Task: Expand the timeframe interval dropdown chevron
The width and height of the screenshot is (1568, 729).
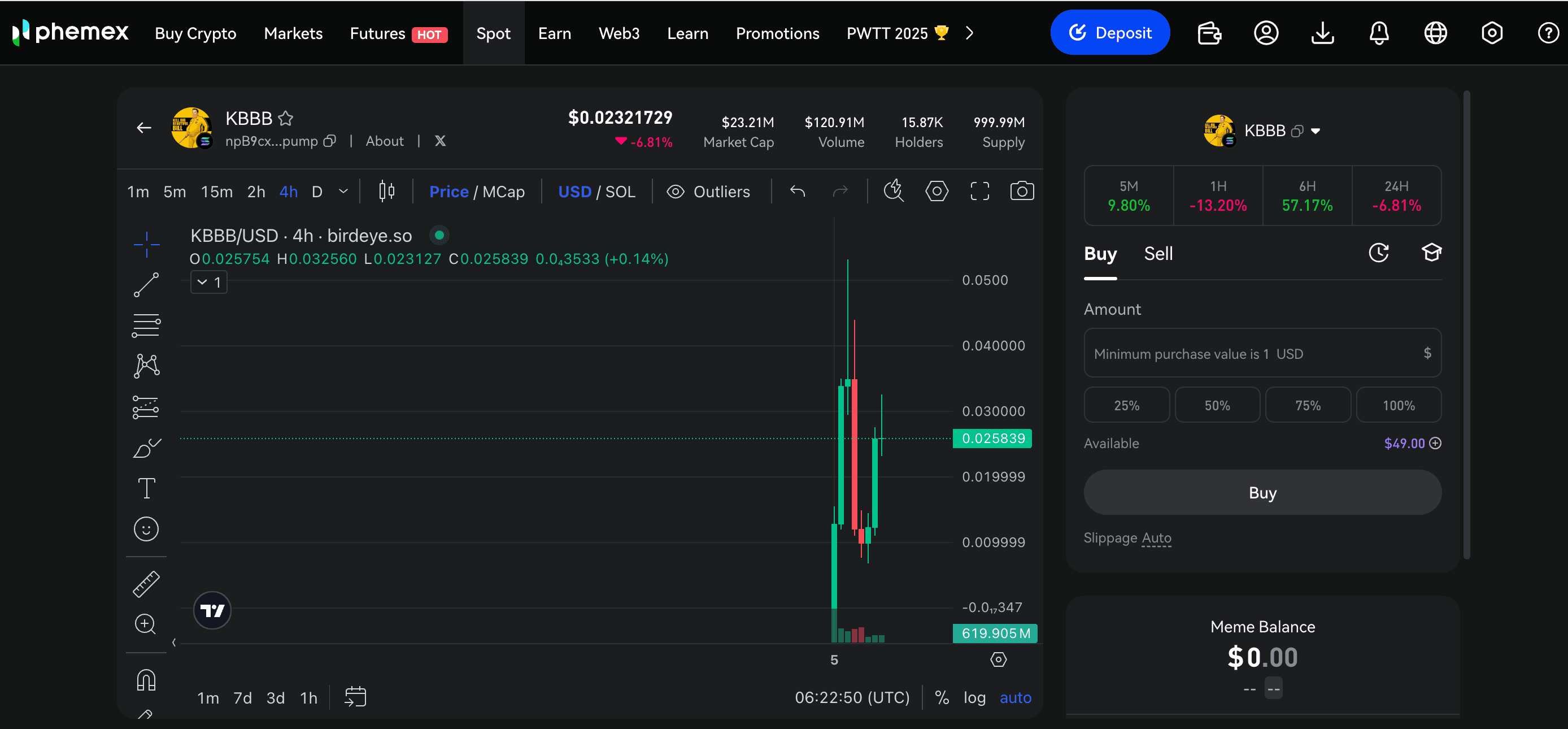Action: [343, 191]
